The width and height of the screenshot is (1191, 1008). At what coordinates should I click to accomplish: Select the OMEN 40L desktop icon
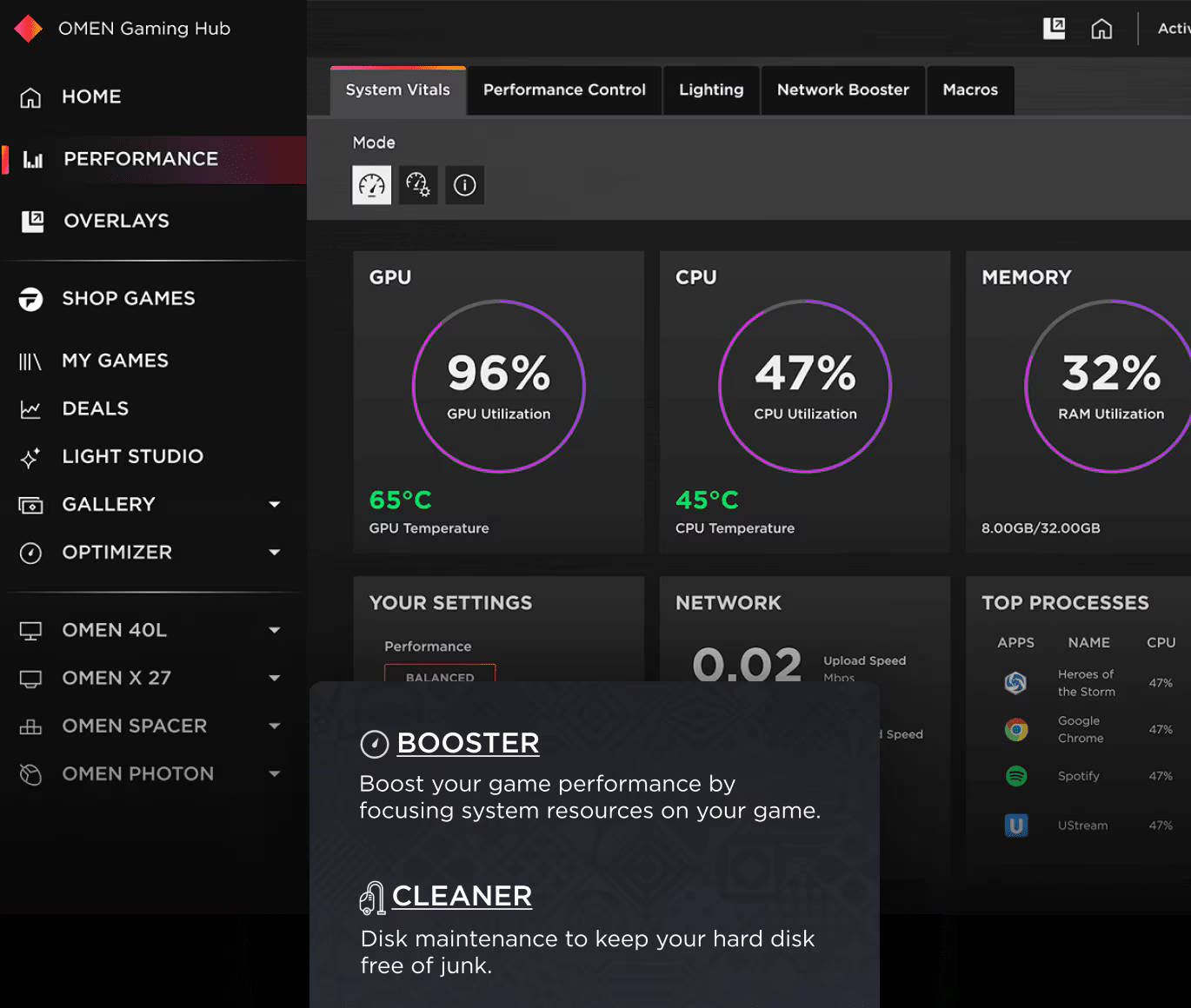pos(30,631)
